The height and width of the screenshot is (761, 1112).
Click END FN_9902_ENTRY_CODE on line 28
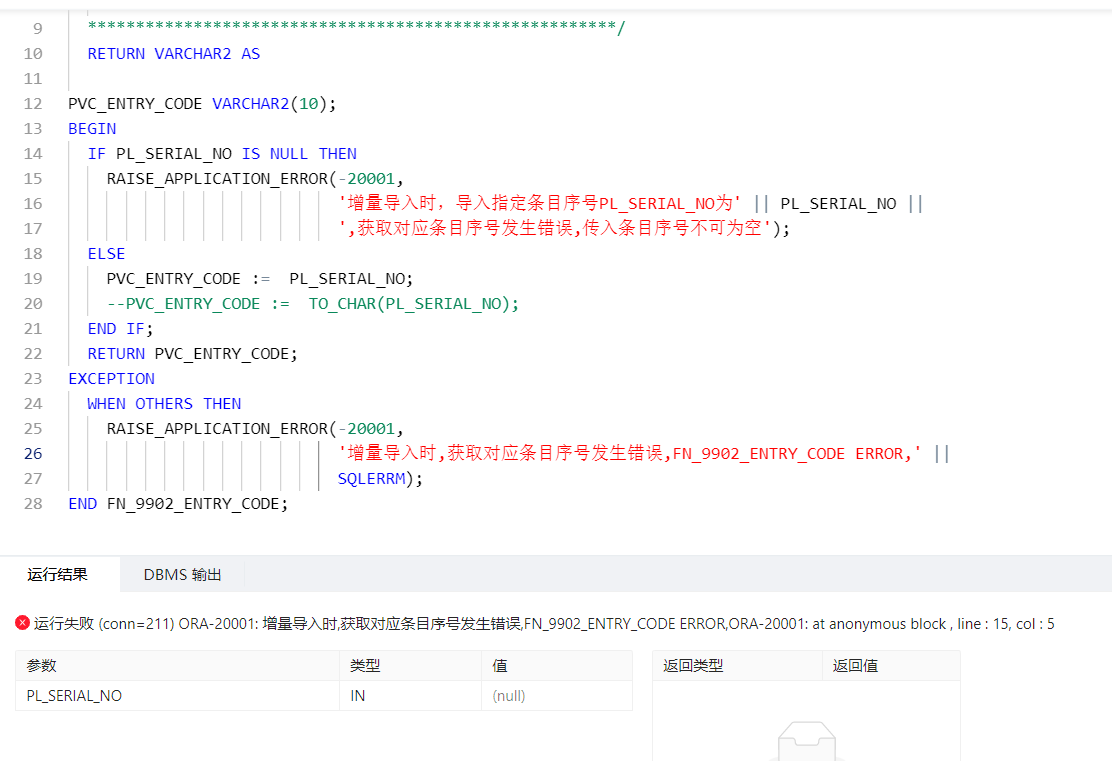tap(178, 504)
